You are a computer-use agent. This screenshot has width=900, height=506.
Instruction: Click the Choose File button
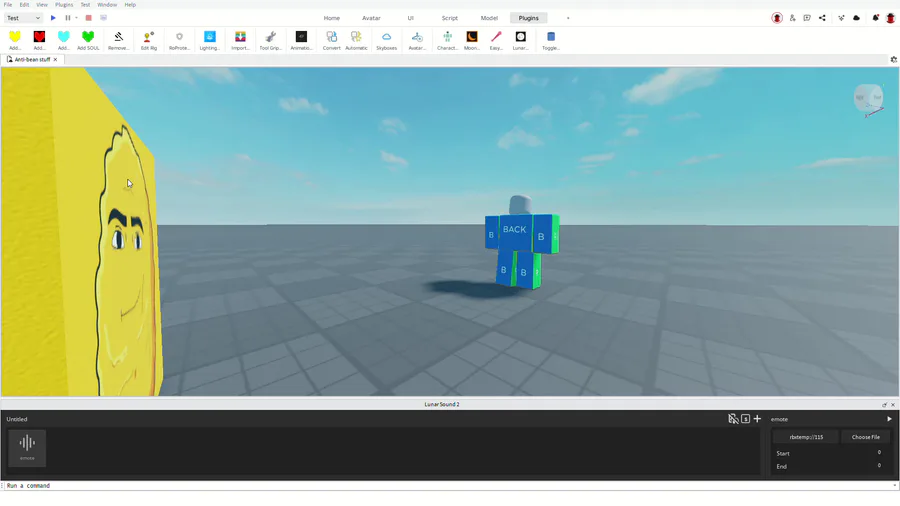[866, 437]
